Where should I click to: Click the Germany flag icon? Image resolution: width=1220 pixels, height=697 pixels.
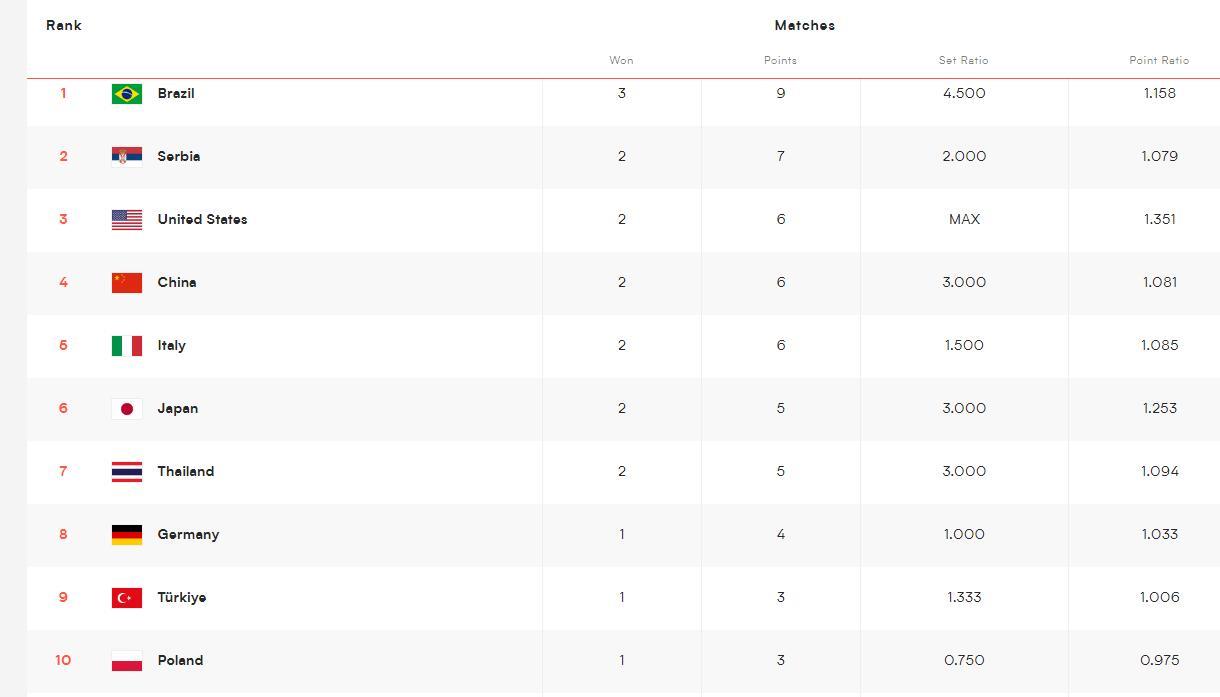pos(127,535)
